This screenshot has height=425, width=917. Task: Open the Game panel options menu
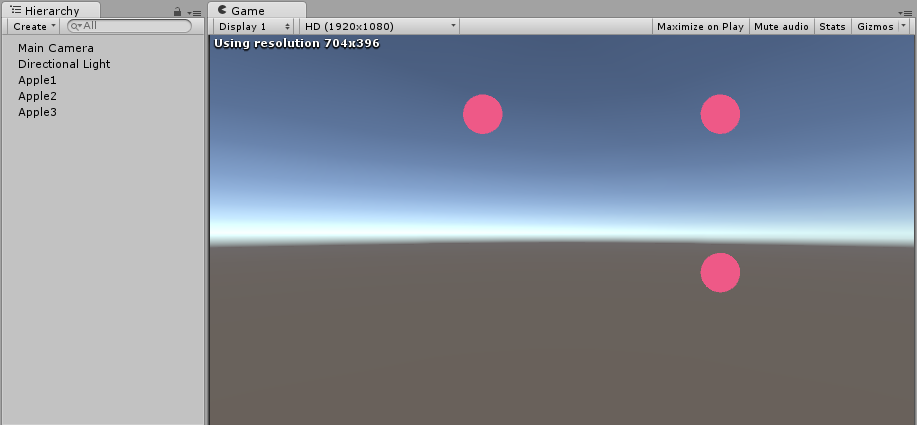click(x=906, y=12)
